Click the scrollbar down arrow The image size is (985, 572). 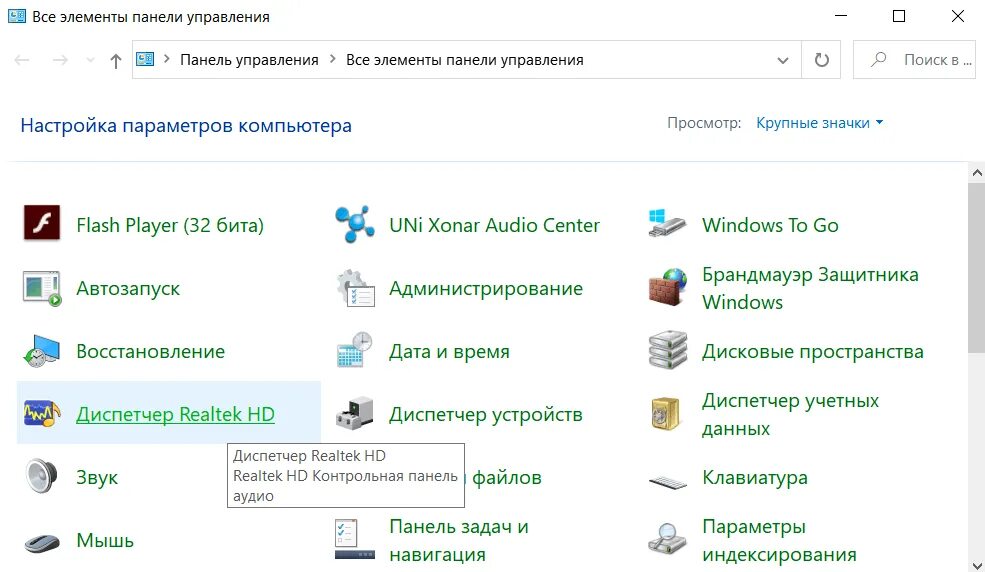click(977, 565)
